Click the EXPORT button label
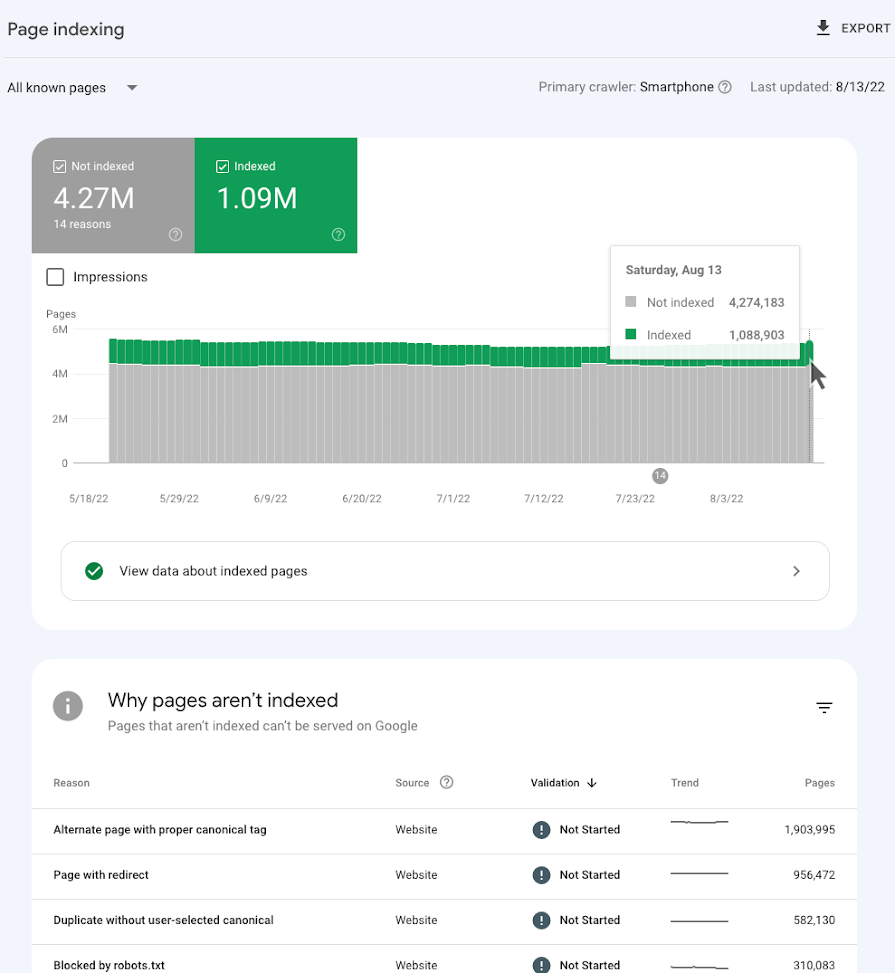The image size is (895, 973). [865, 29]
